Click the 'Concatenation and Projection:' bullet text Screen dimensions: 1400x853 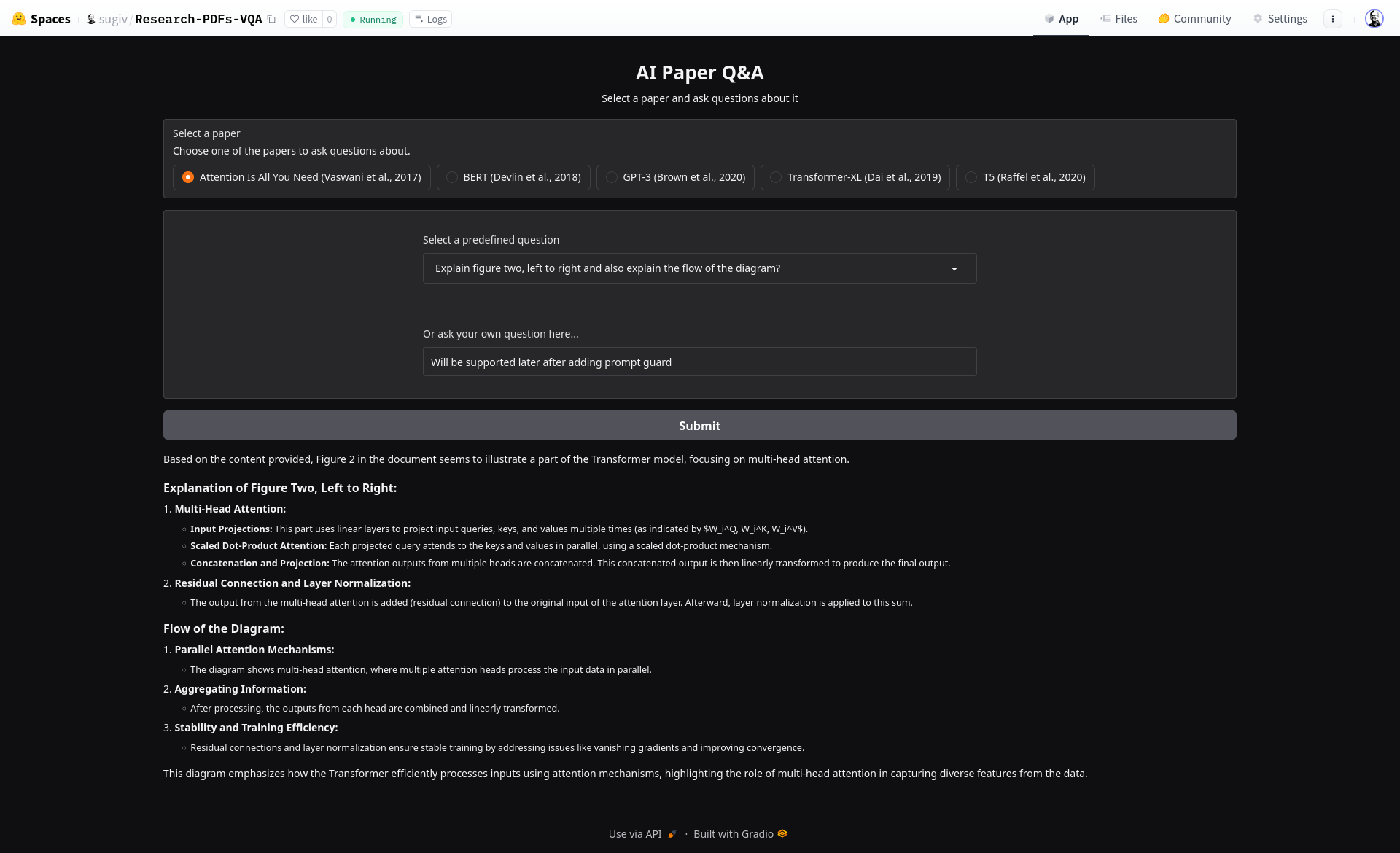pyautogui.click(x=260, y=563)
